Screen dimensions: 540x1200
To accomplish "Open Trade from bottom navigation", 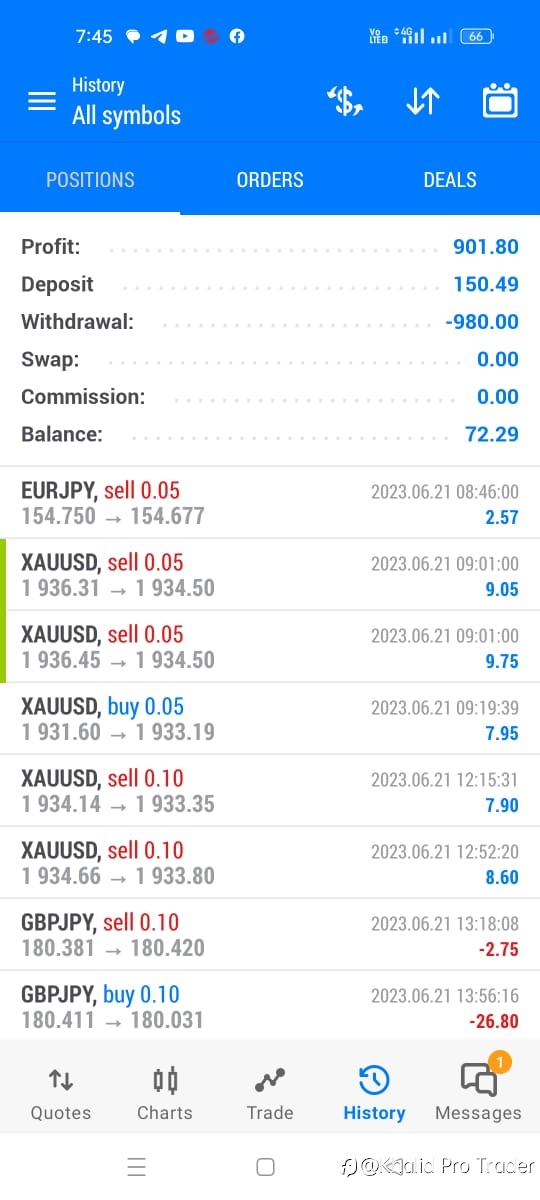I will tap(270, 1093).
